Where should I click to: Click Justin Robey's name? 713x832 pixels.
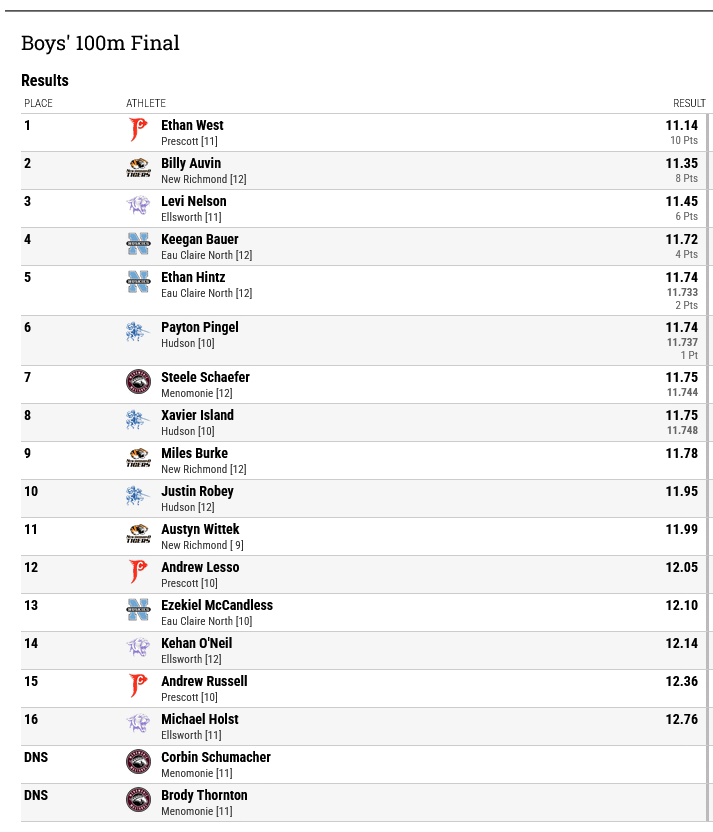tap(197, 491)
